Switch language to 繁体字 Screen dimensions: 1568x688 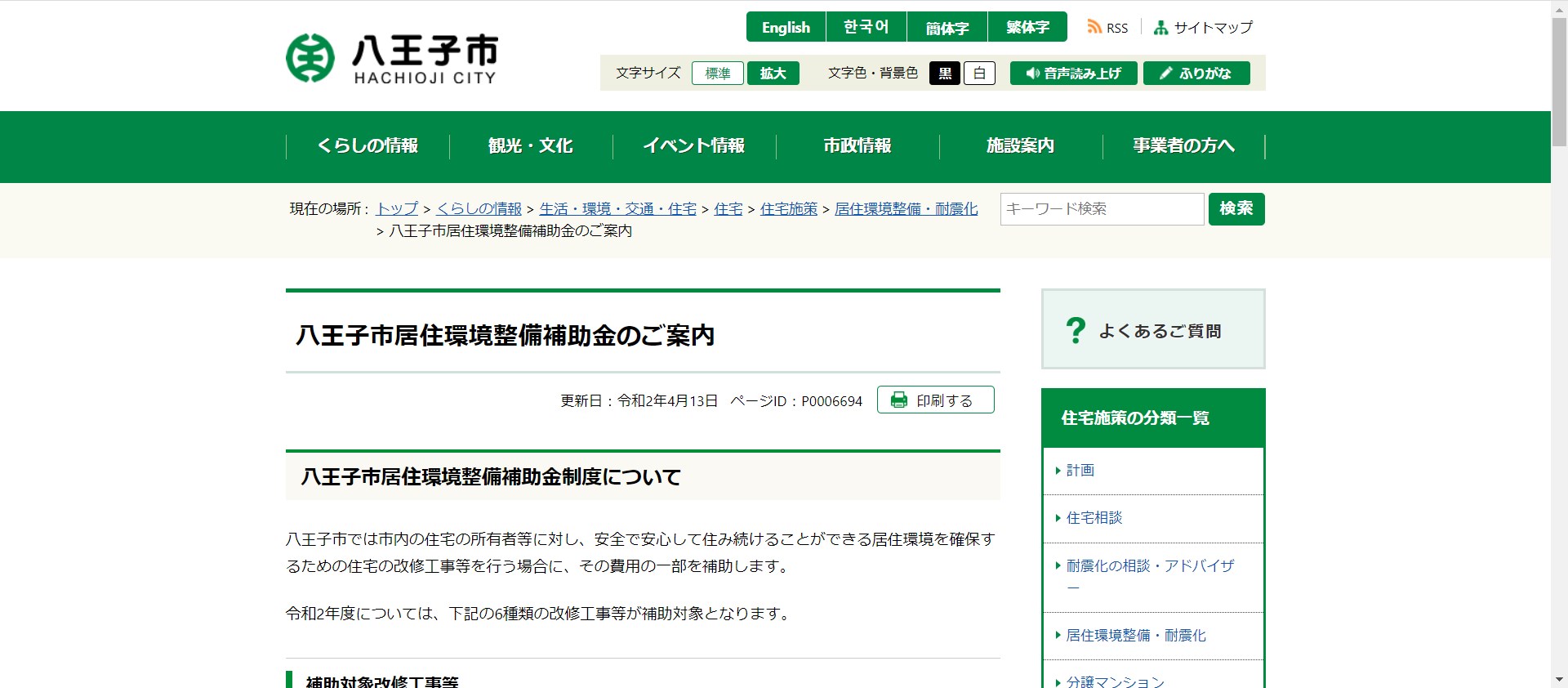(1027, 27)
